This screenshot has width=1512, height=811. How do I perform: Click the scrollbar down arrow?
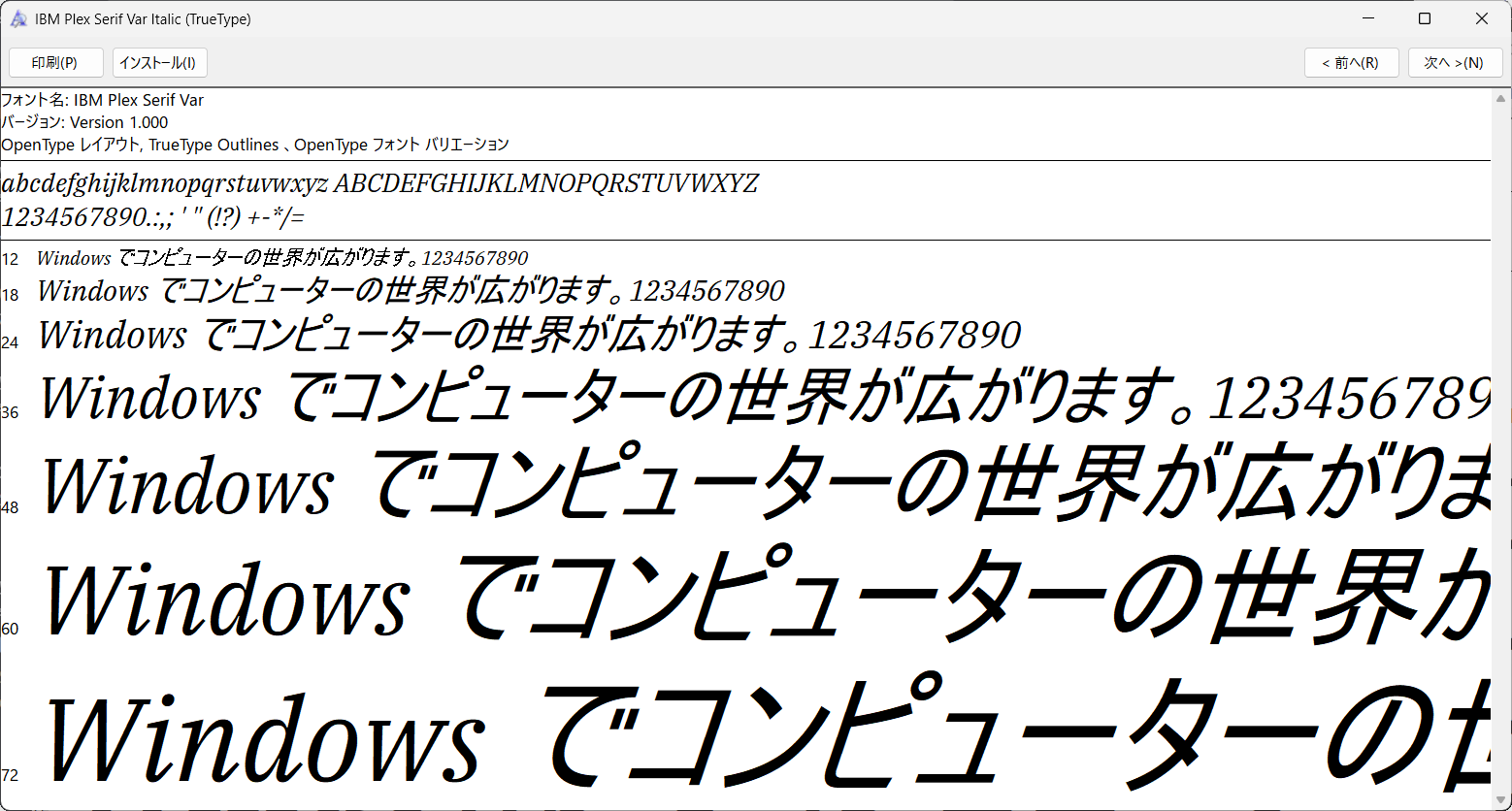(1501, 799)
